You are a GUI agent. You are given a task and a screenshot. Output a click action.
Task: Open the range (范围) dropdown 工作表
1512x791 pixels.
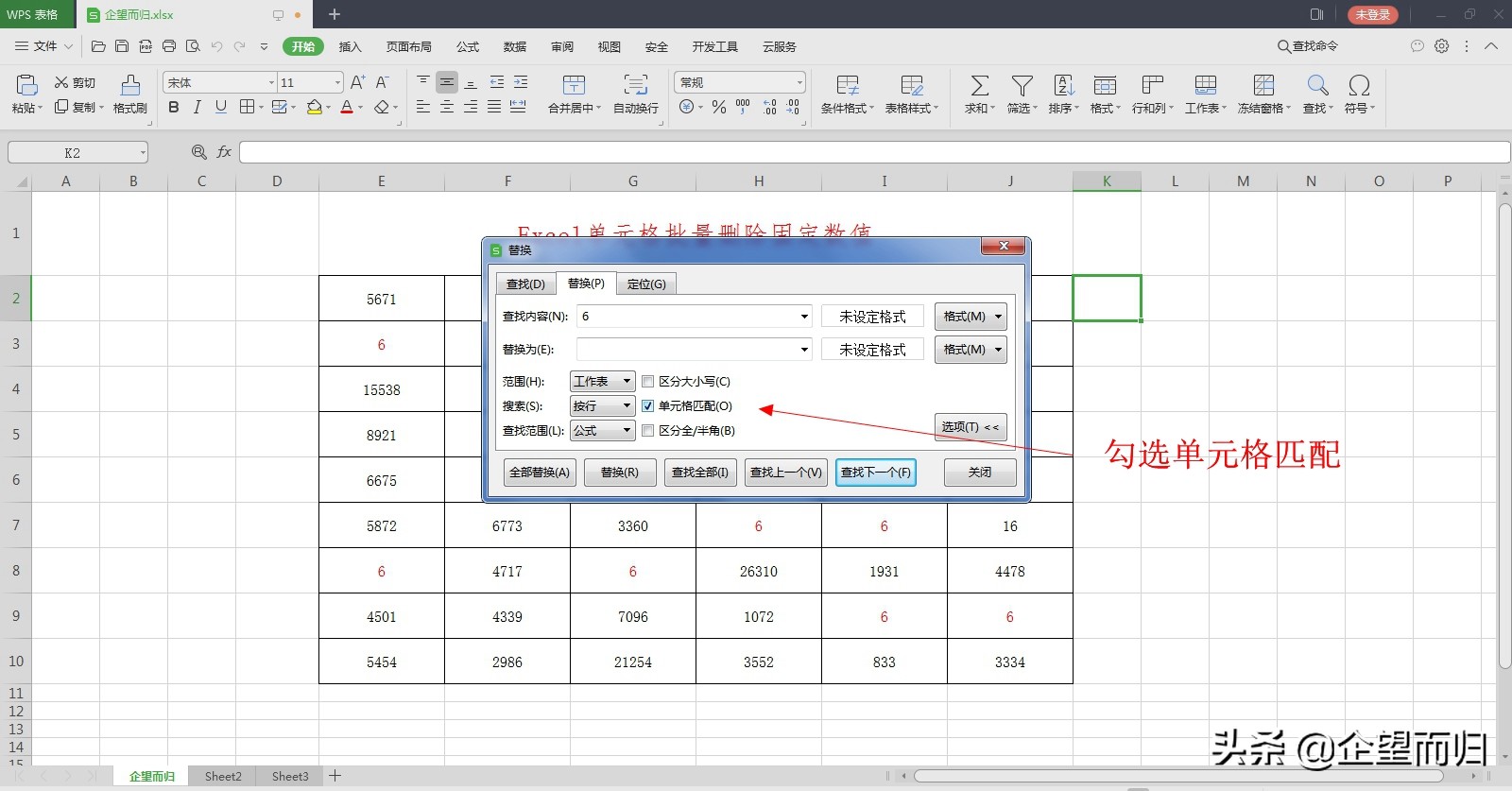[x=603, y=382]
